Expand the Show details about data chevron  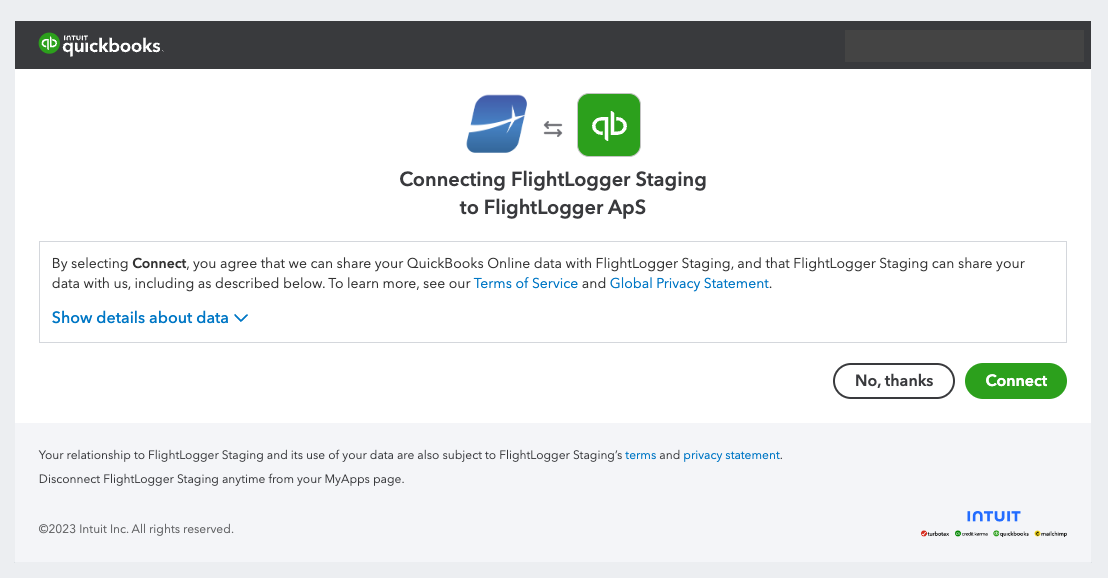point(240,317)
